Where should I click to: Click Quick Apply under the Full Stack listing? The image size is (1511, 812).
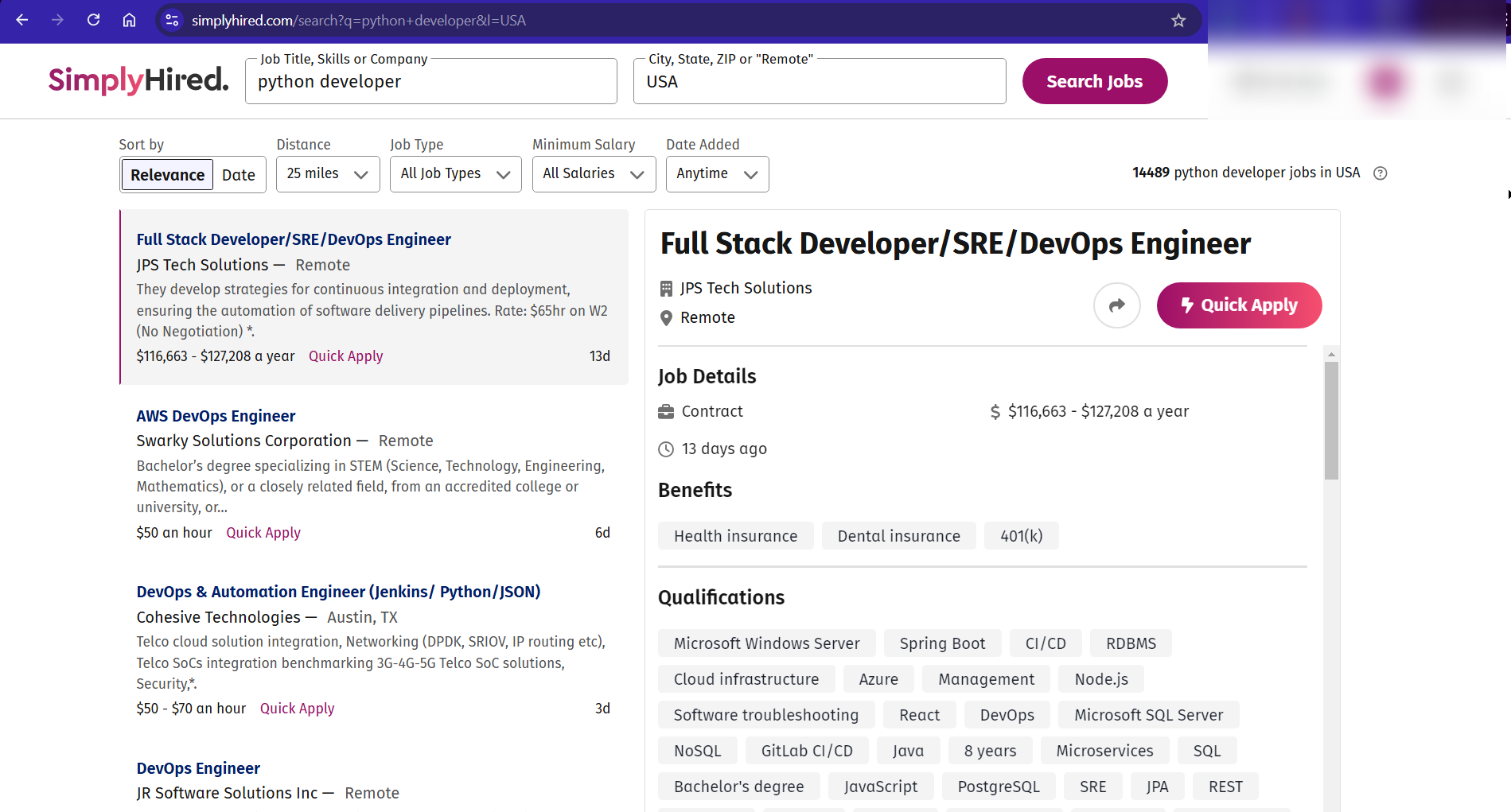345,355
